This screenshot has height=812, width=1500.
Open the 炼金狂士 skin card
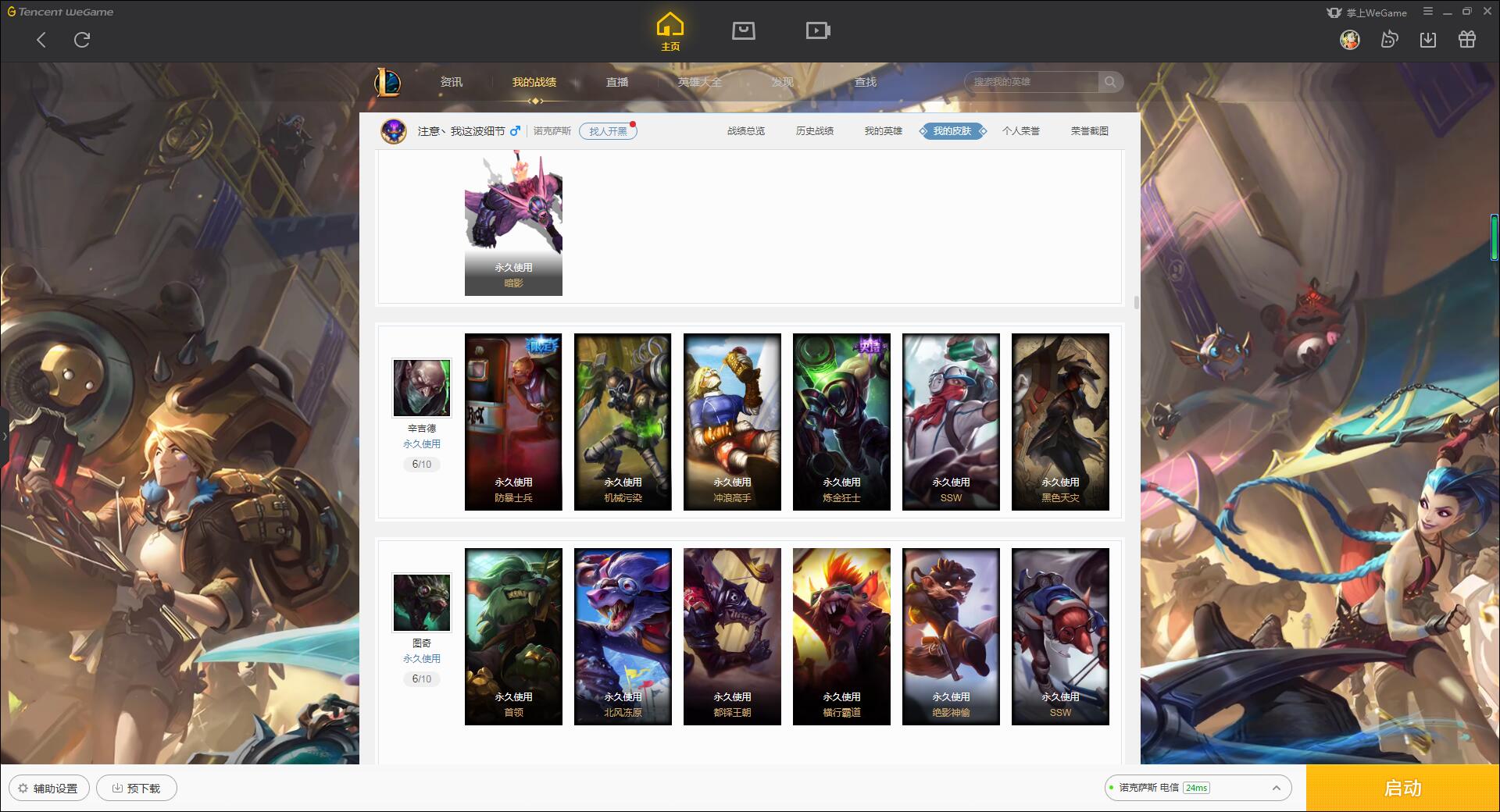[x=841, y=422]
